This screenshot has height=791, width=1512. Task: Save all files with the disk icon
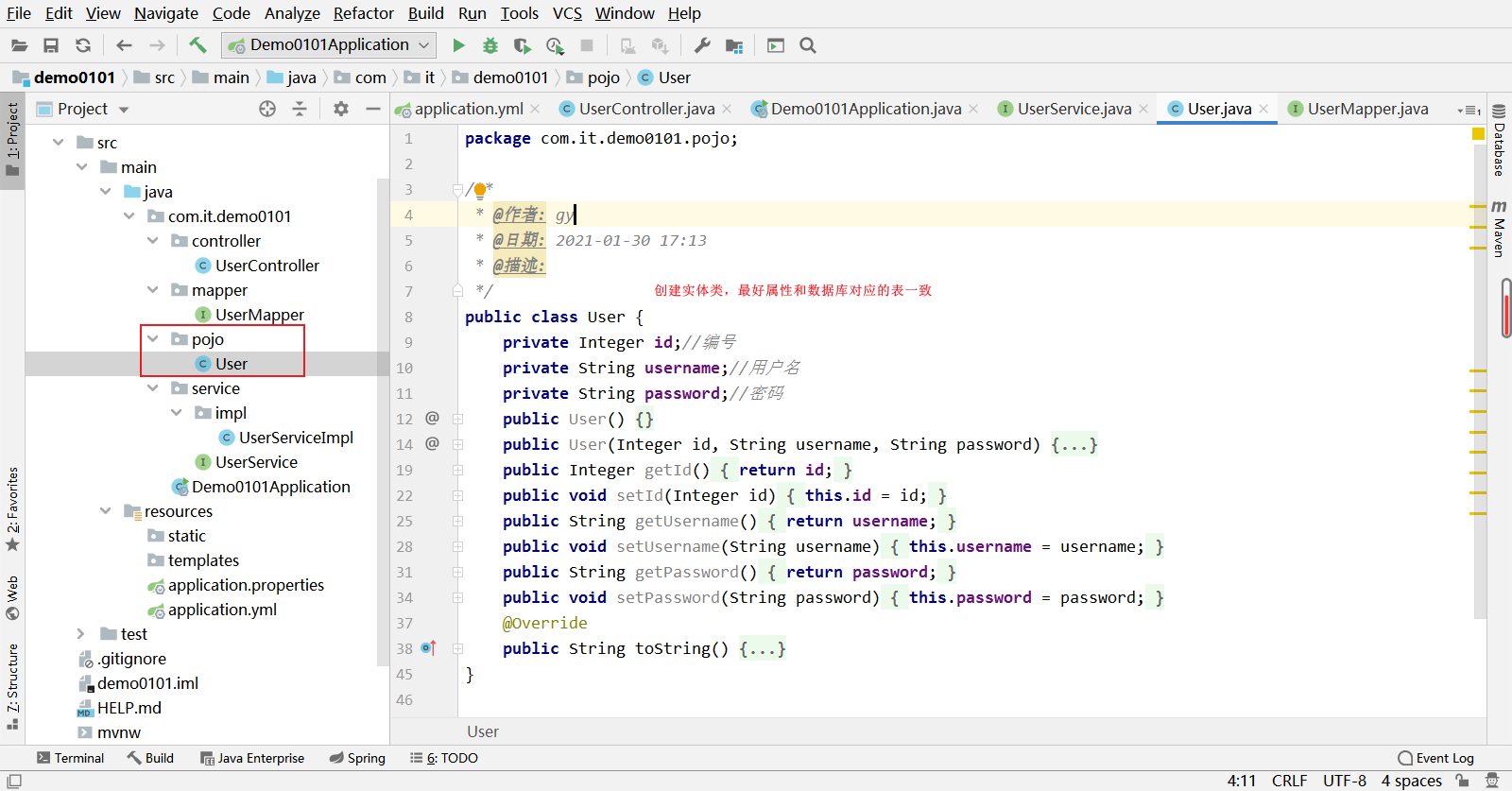51,45
